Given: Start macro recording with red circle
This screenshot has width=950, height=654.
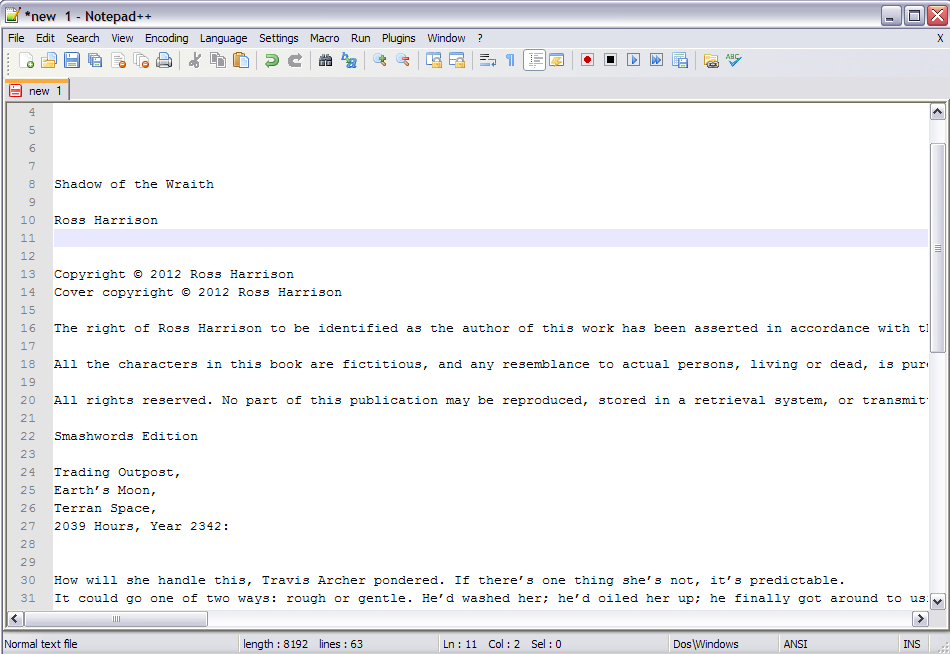Looking at the screenshot, I should click(x=587, y=61).
